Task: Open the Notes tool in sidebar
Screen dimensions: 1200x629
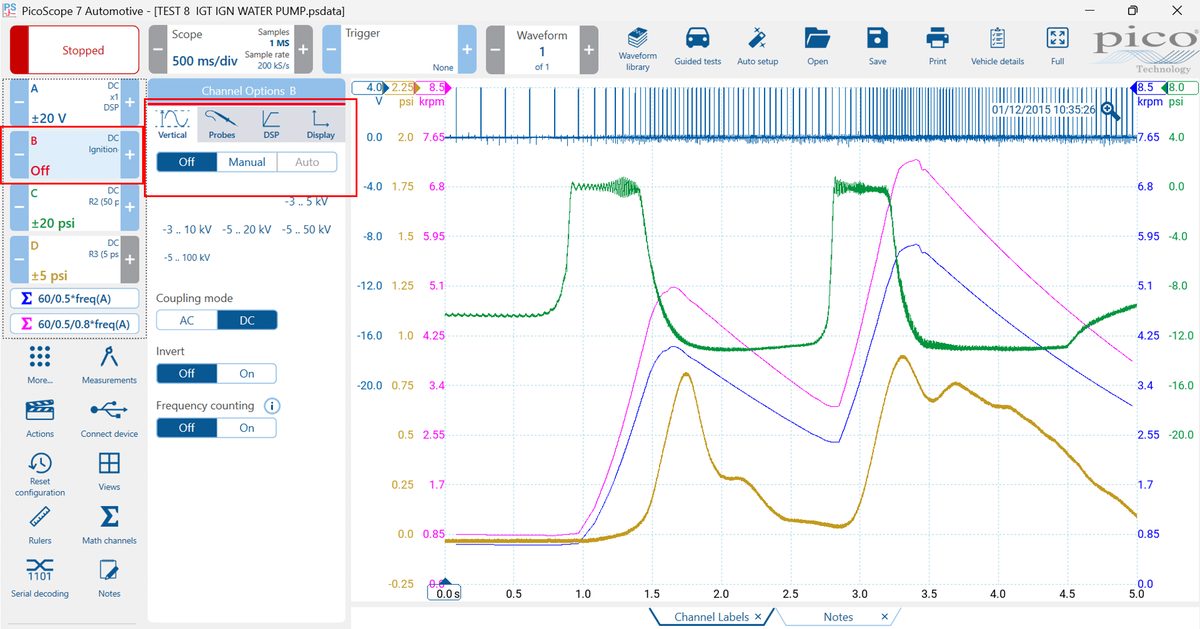Action: [x=109, y=578]
